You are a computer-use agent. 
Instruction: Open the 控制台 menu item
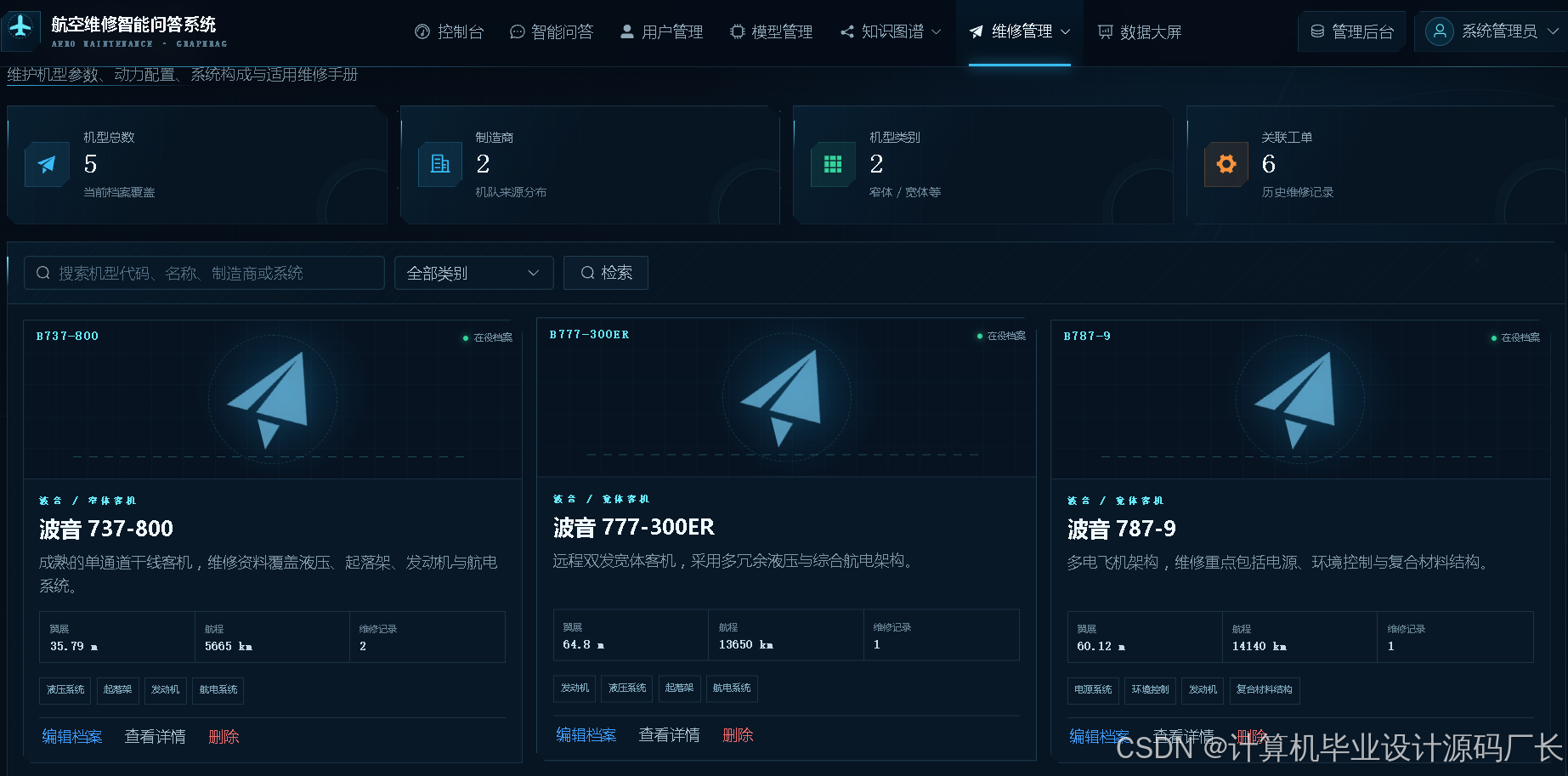click(450, 31)
